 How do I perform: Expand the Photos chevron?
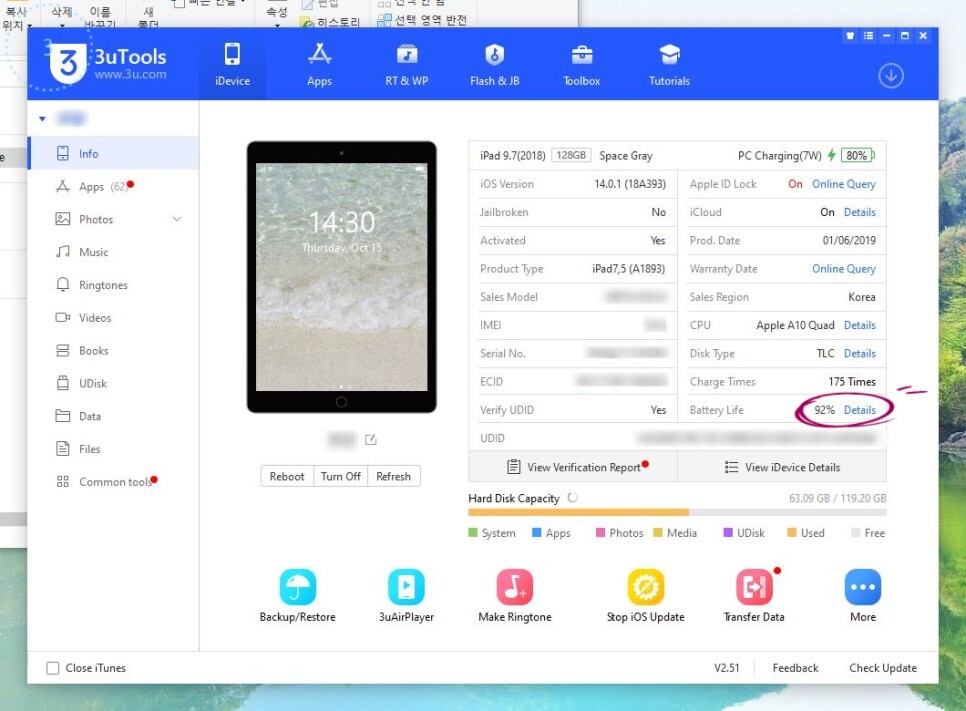[x=177, y=219]
